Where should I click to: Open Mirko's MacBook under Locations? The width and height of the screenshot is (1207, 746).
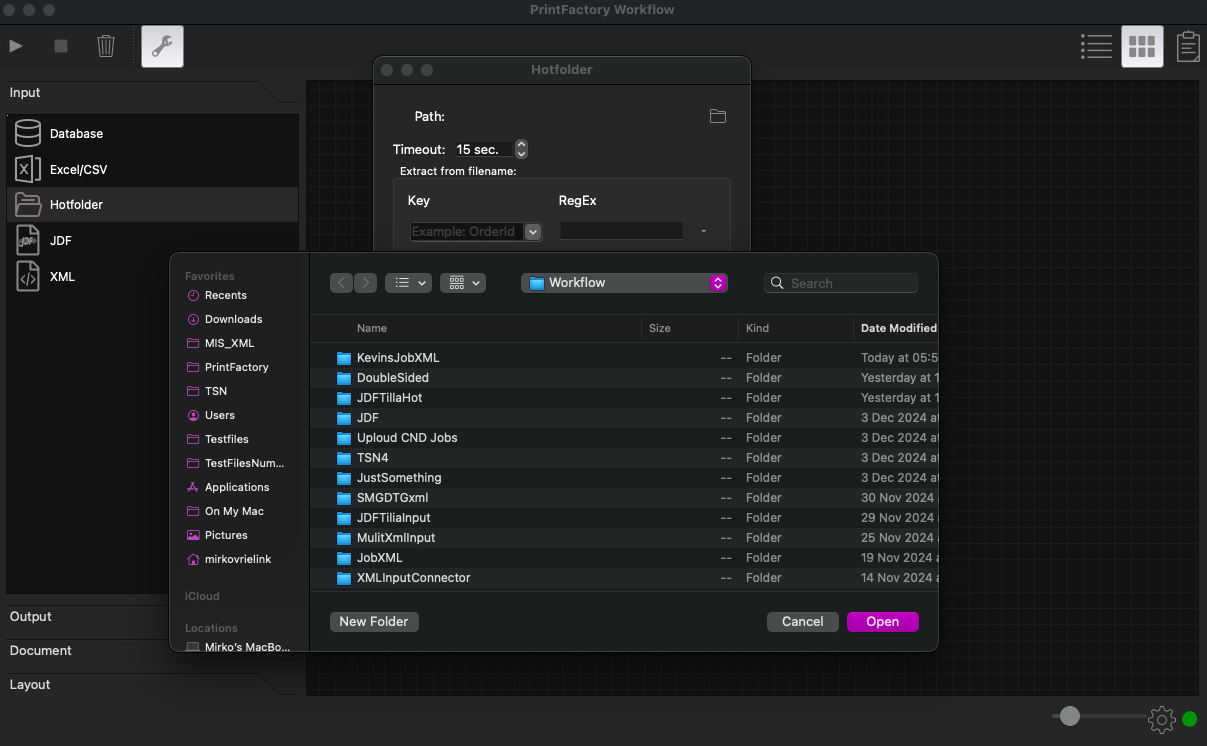pos(238,647)
